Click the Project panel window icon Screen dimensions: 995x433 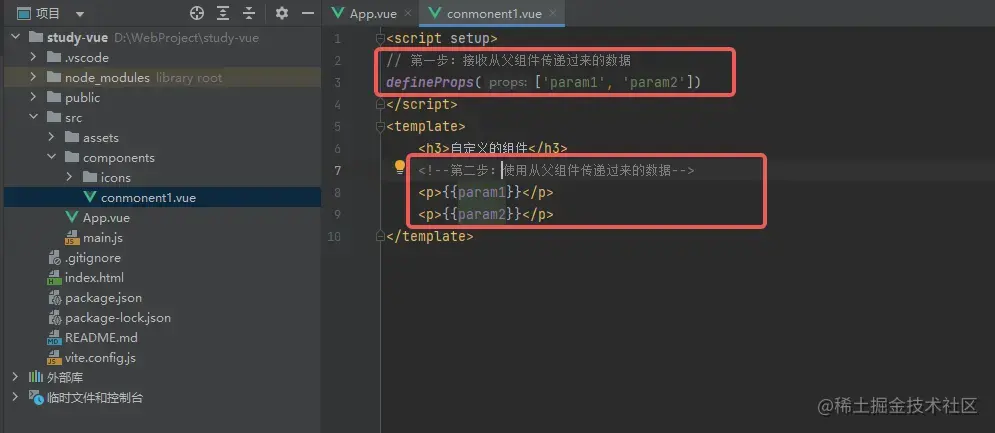click(x=23, y=13)
